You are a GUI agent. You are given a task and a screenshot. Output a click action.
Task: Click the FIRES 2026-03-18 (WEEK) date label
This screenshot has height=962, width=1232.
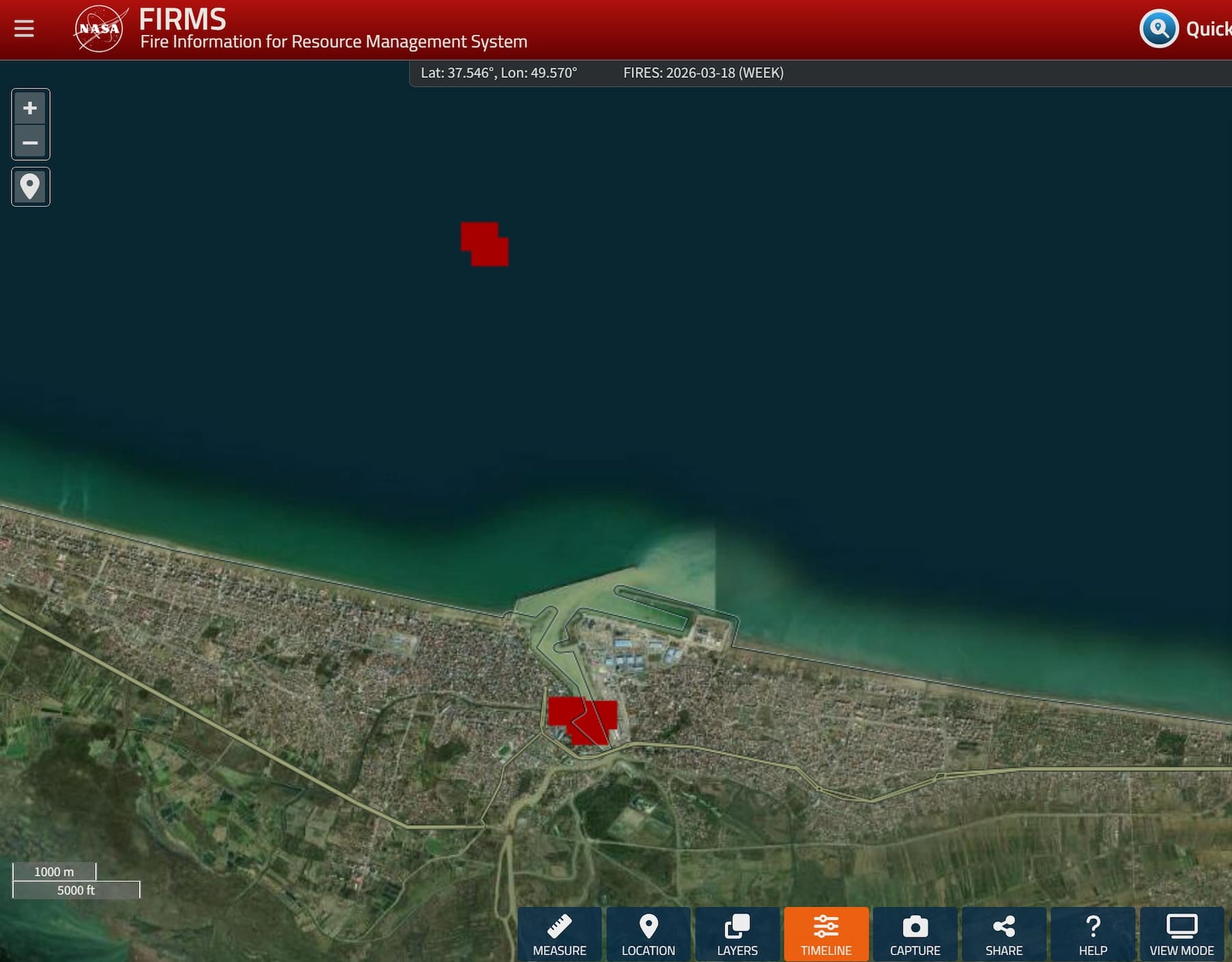pos(703,73)
